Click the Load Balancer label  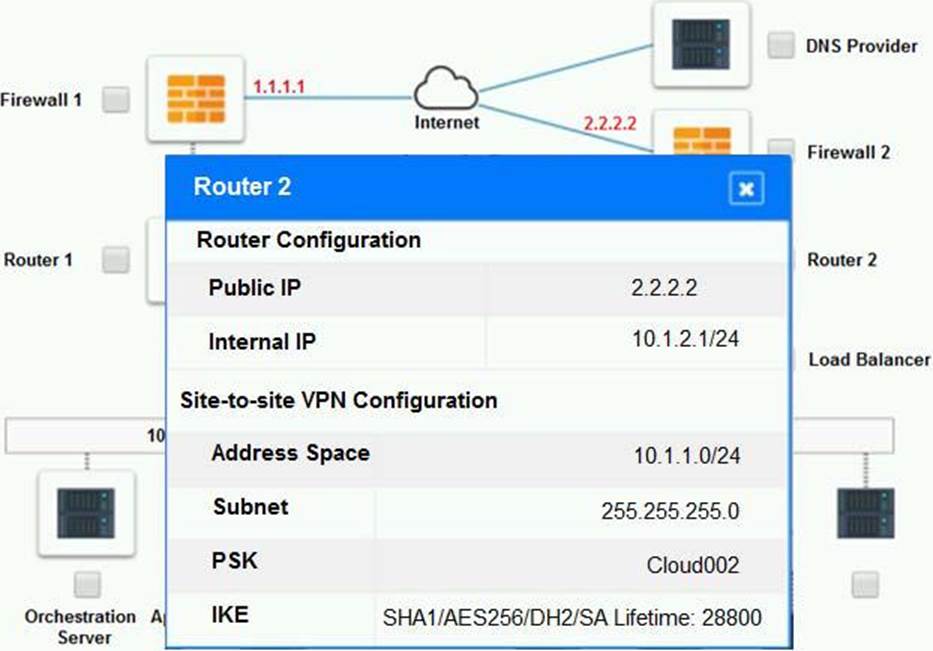coord(869,359)
